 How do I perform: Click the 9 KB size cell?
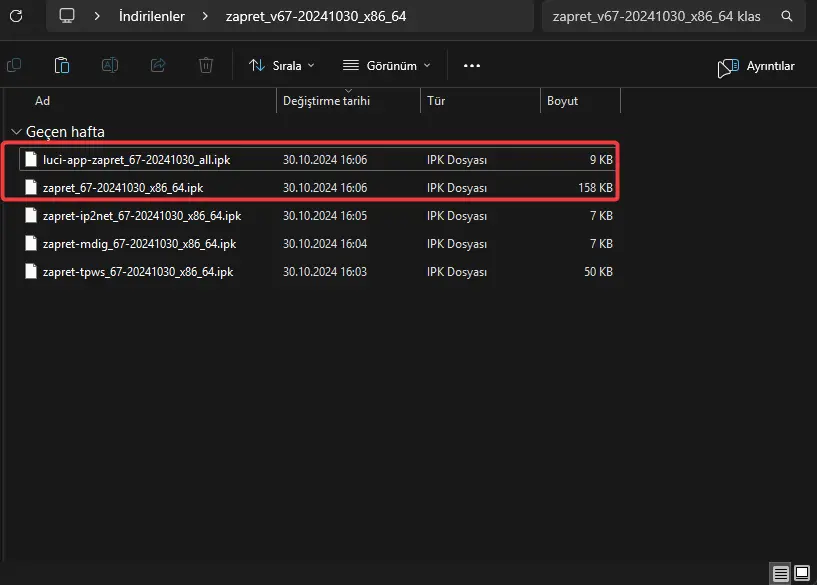[x=601, y=160]
